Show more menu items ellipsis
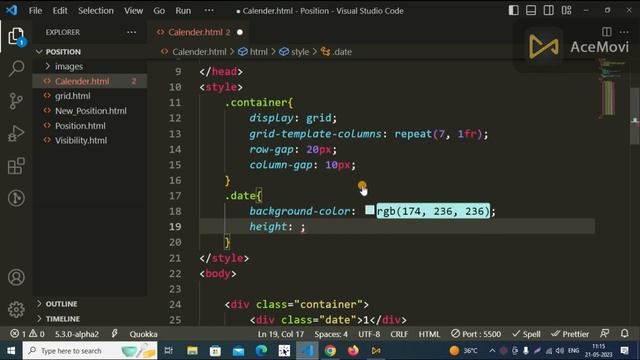 coord(209,11)
